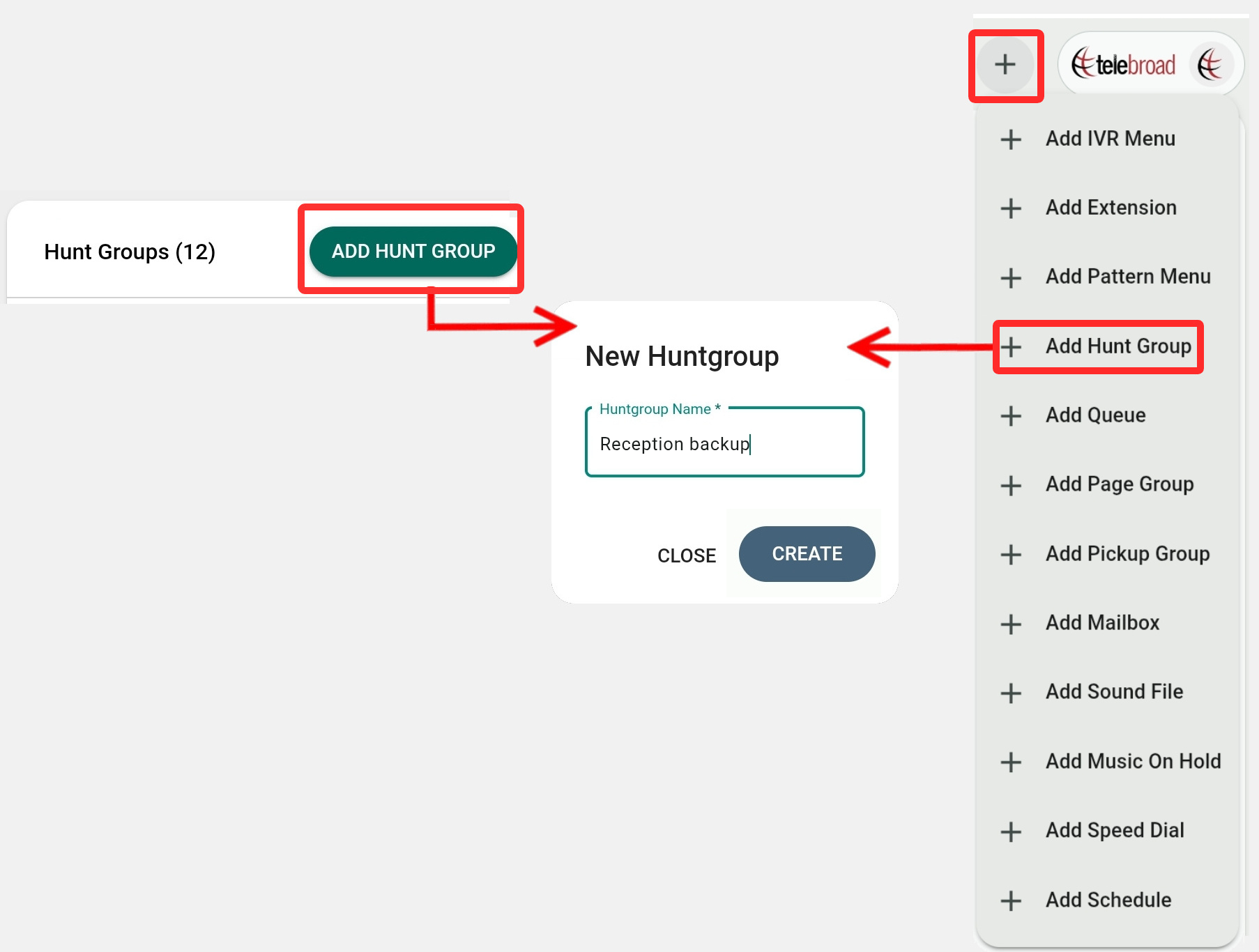This screenshot has width=1259, height=952.
Task: Choose Add Schedule menu item
Action: [x=1107, y=900]
